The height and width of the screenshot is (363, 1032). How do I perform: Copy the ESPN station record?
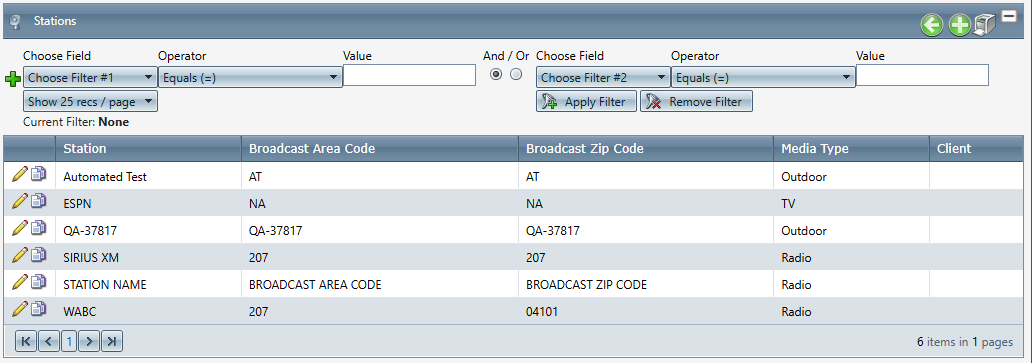pyautogui.click(x=39, y=201)
